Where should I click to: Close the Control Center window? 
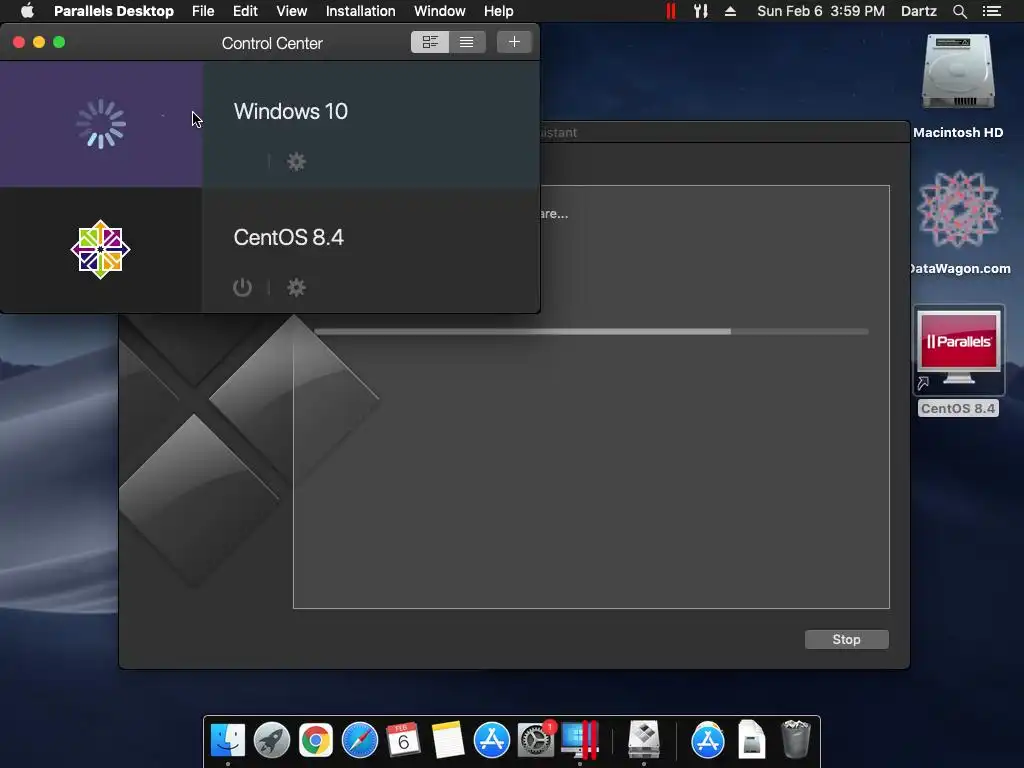tap(19, 42)
